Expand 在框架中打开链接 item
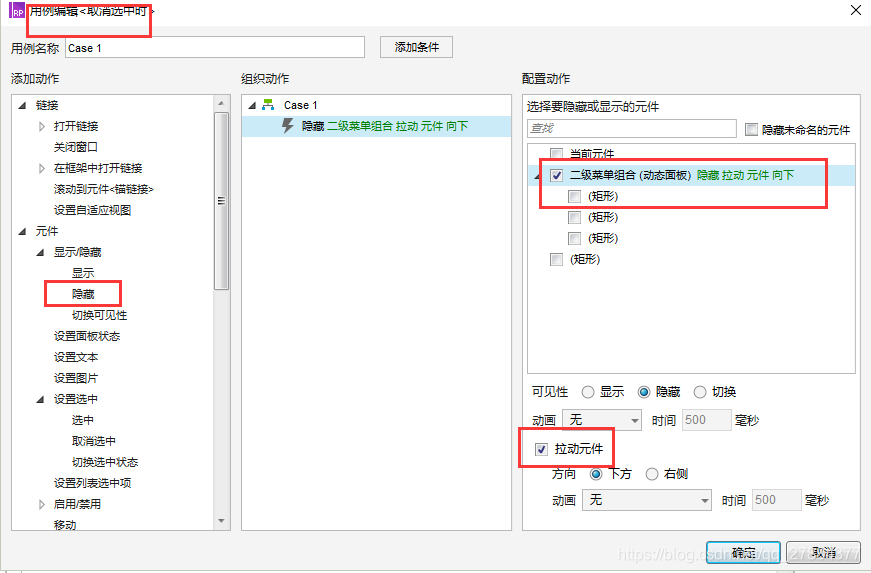The height and width of the screenshot is (573, 871). pyautogui.click(x=42, y=168)
